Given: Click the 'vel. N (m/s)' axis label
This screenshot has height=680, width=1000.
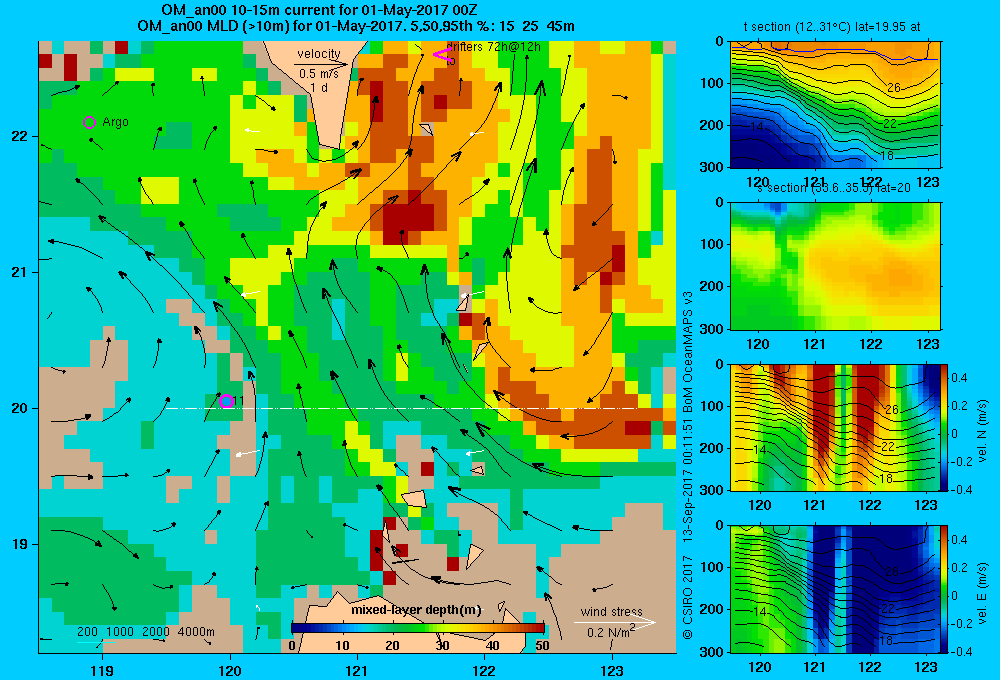Looking at the screenshot, I should click(983, 431).
